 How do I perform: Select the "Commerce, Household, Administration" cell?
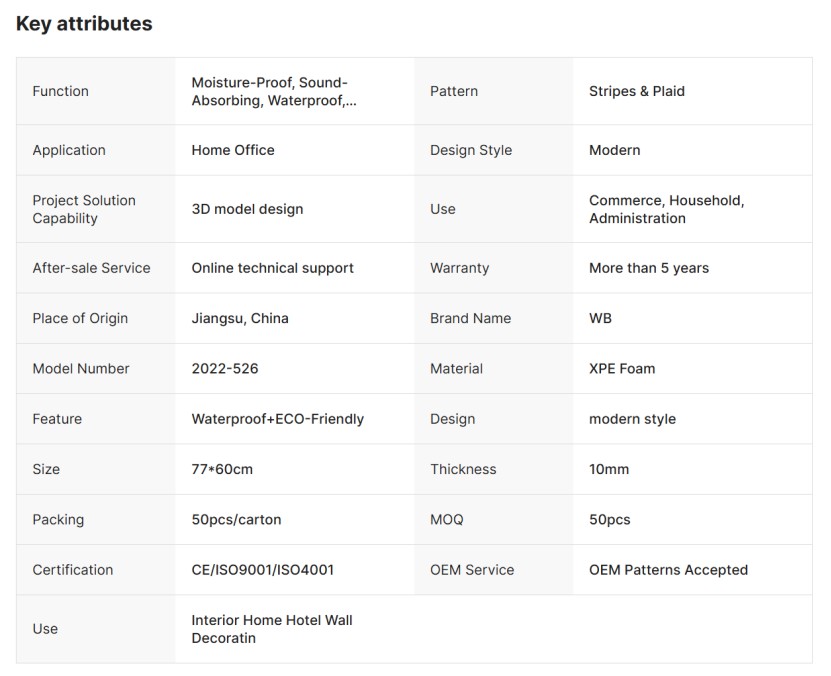coord(666,209)
